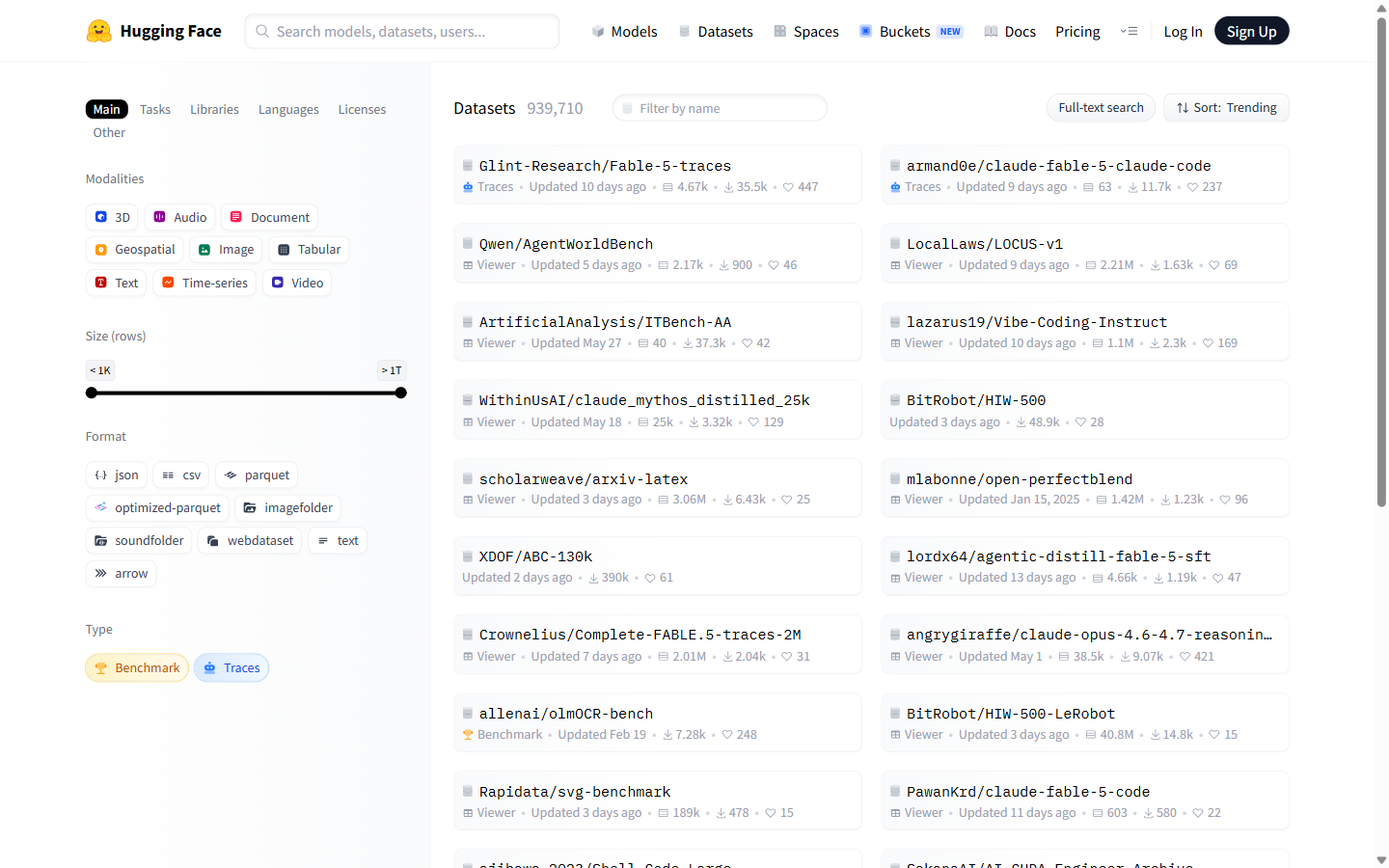Click the csv format icon

[x=168, y=475]
